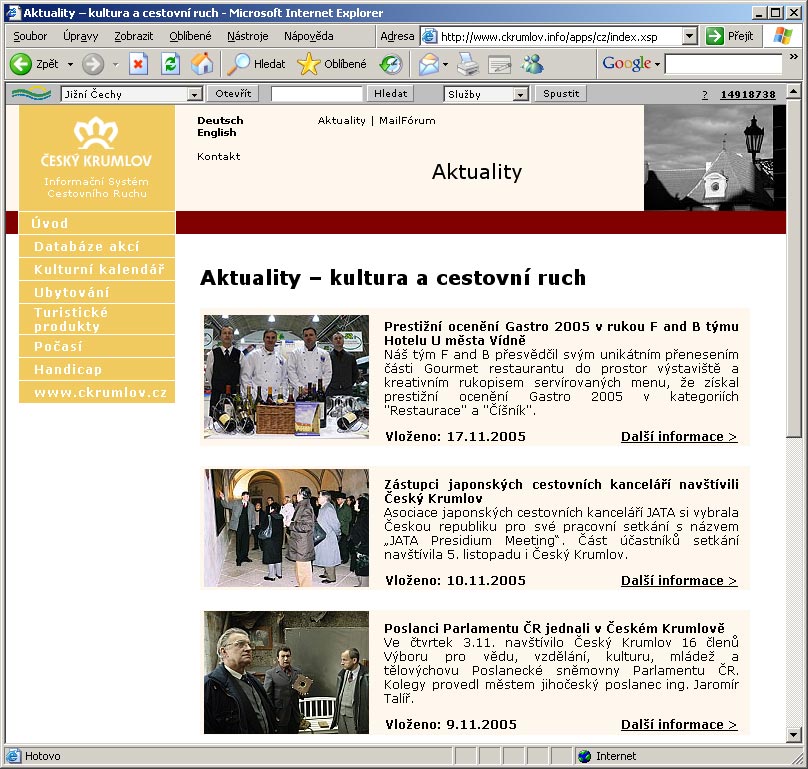Viewport: 808px width, 769px height.
Task: Open the Kontakt link
Action: pos(218,156)
